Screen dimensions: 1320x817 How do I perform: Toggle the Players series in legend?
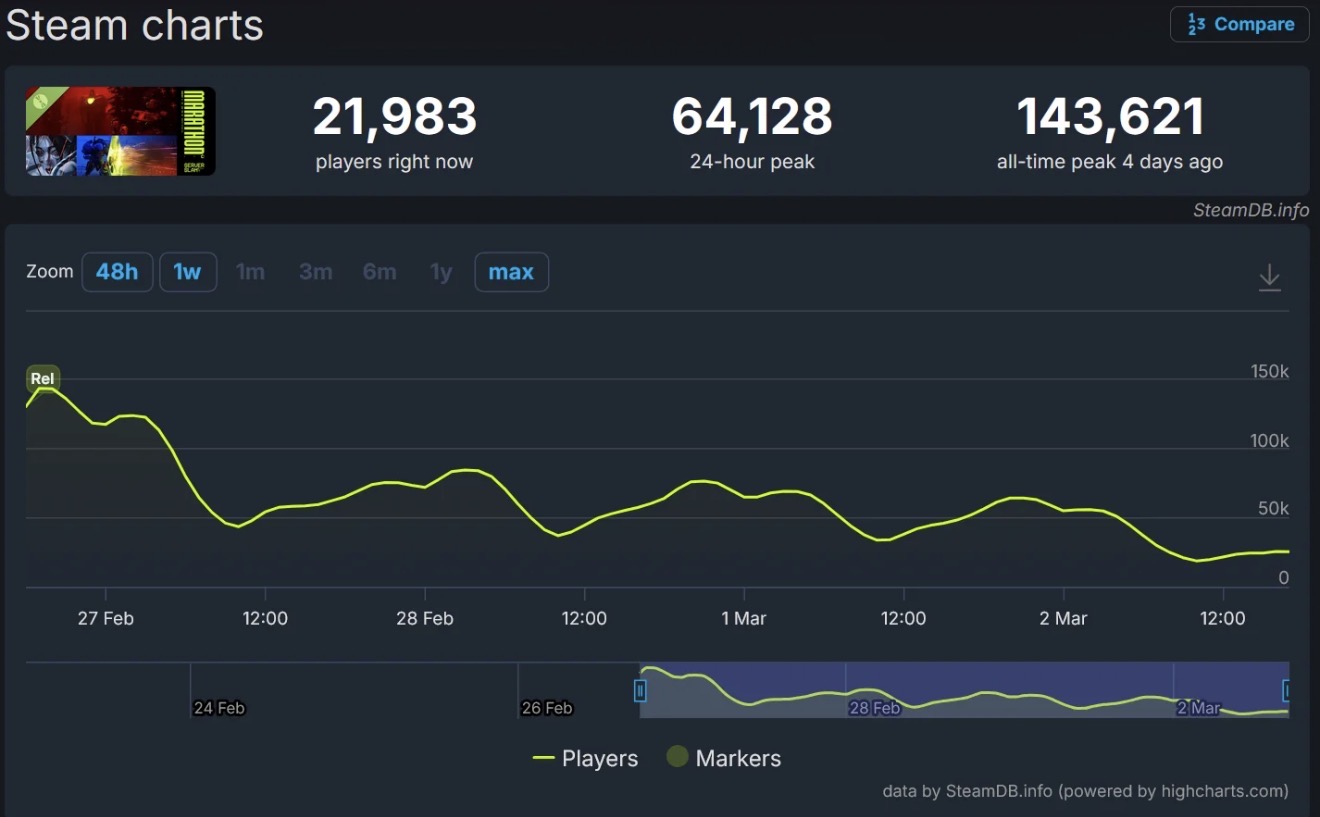(x=586, y=759)
